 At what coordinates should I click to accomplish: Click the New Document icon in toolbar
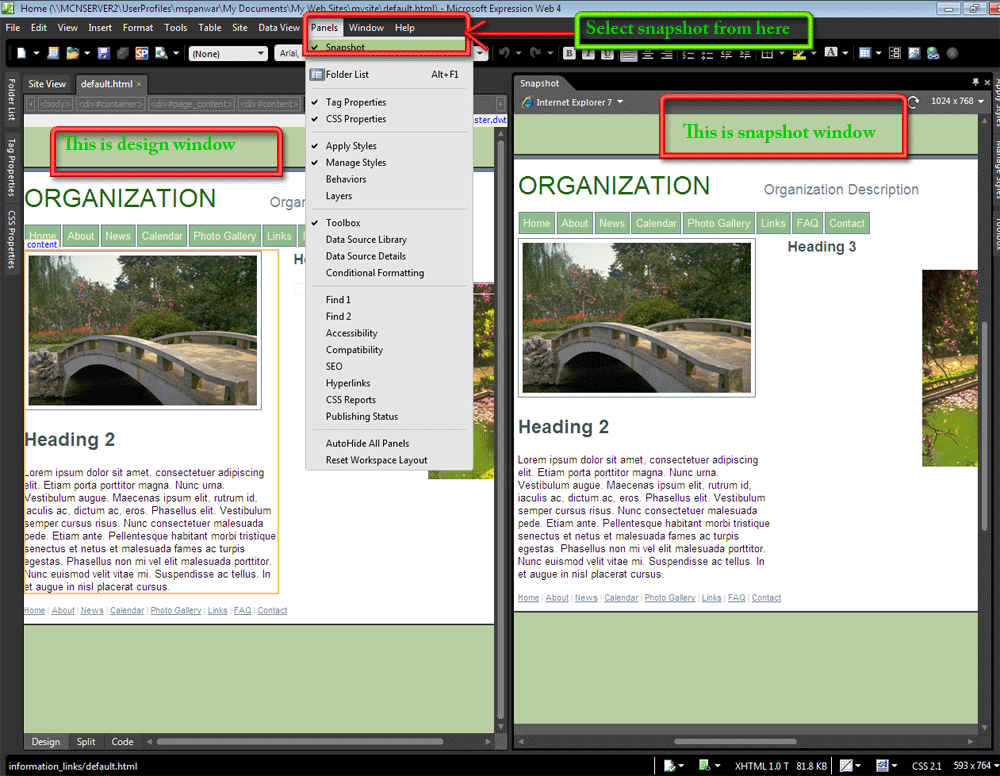(21, 54)
